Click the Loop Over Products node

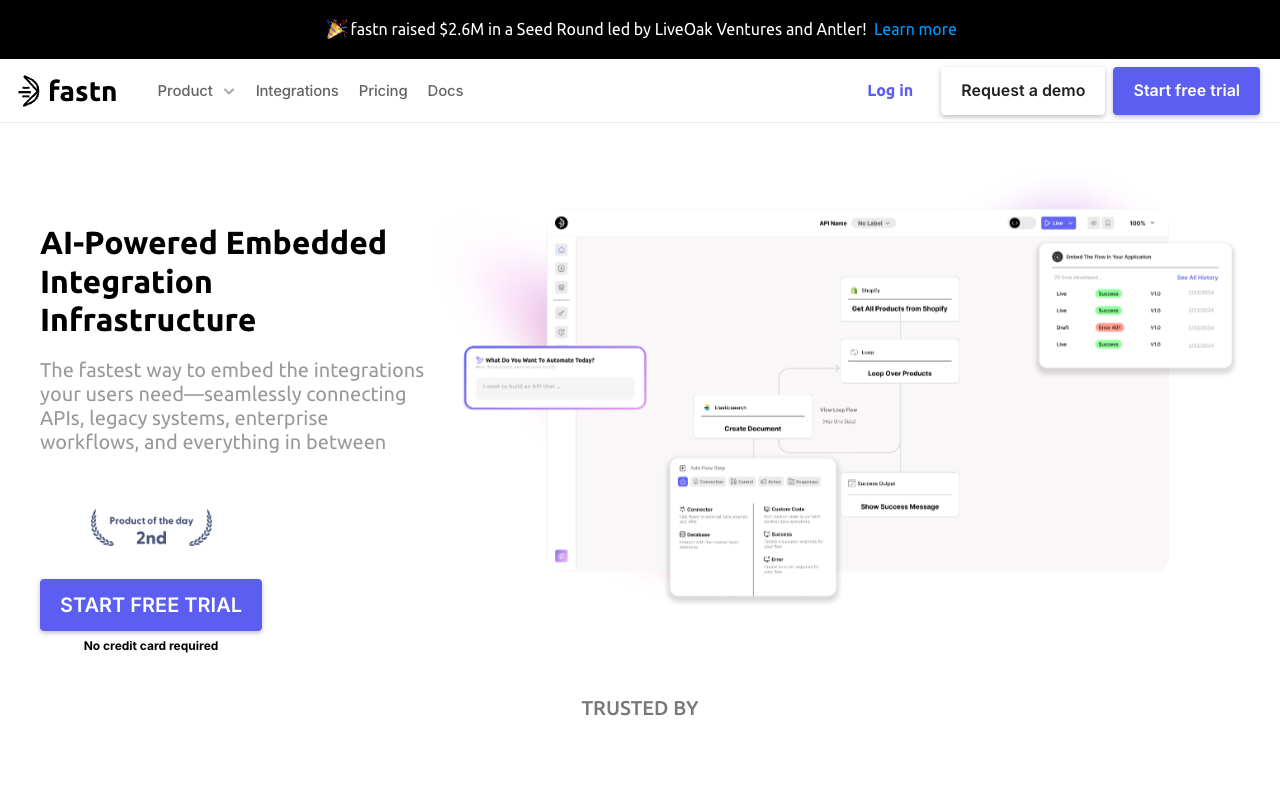900,362
